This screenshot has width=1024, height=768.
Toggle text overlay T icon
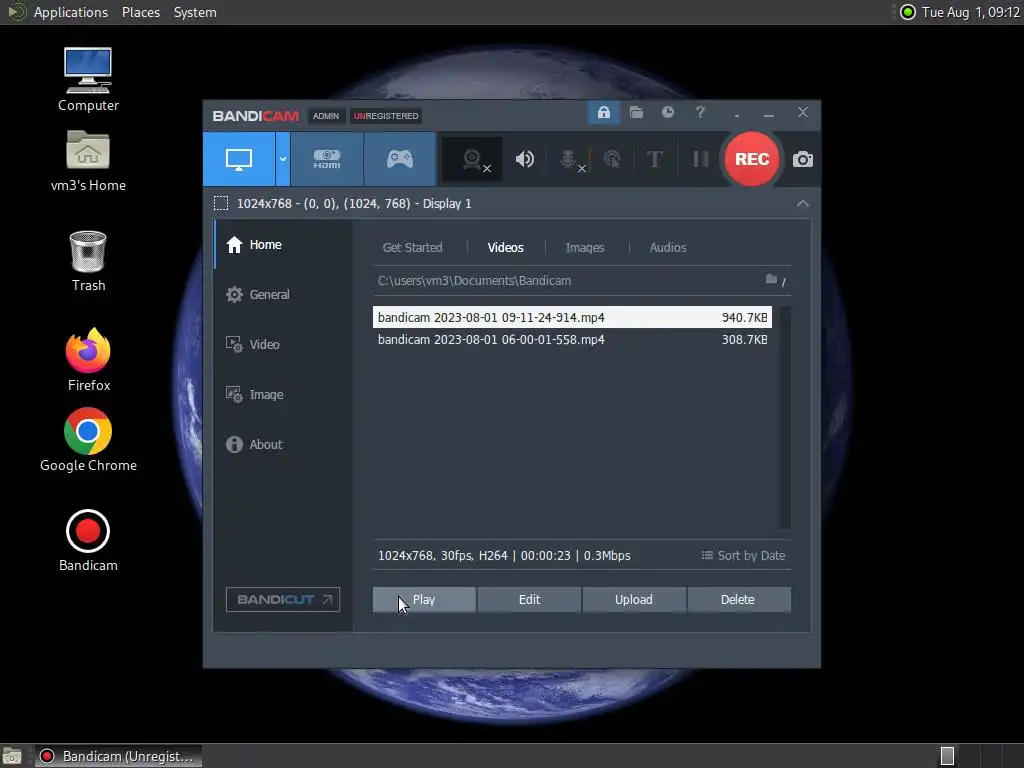(x=654, y=159)
